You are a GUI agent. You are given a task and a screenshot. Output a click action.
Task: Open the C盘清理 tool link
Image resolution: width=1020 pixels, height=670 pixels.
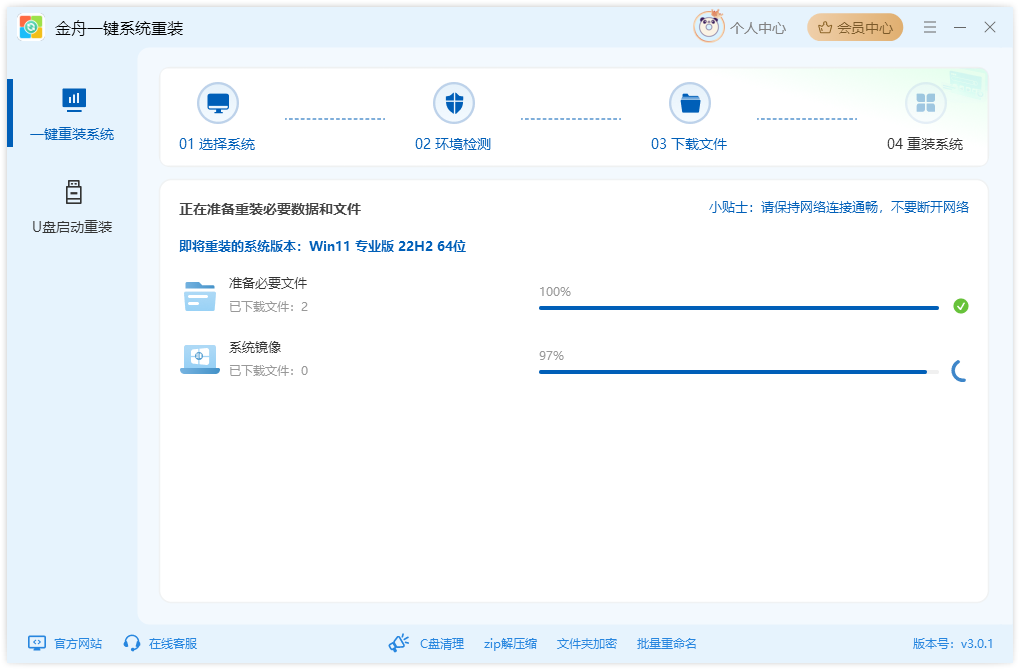coord(442,644)
